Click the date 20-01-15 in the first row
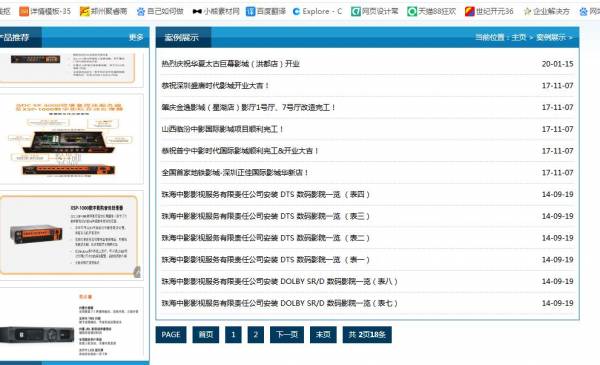The width and height of the screenshot is (600, 365). pos(558,64)
